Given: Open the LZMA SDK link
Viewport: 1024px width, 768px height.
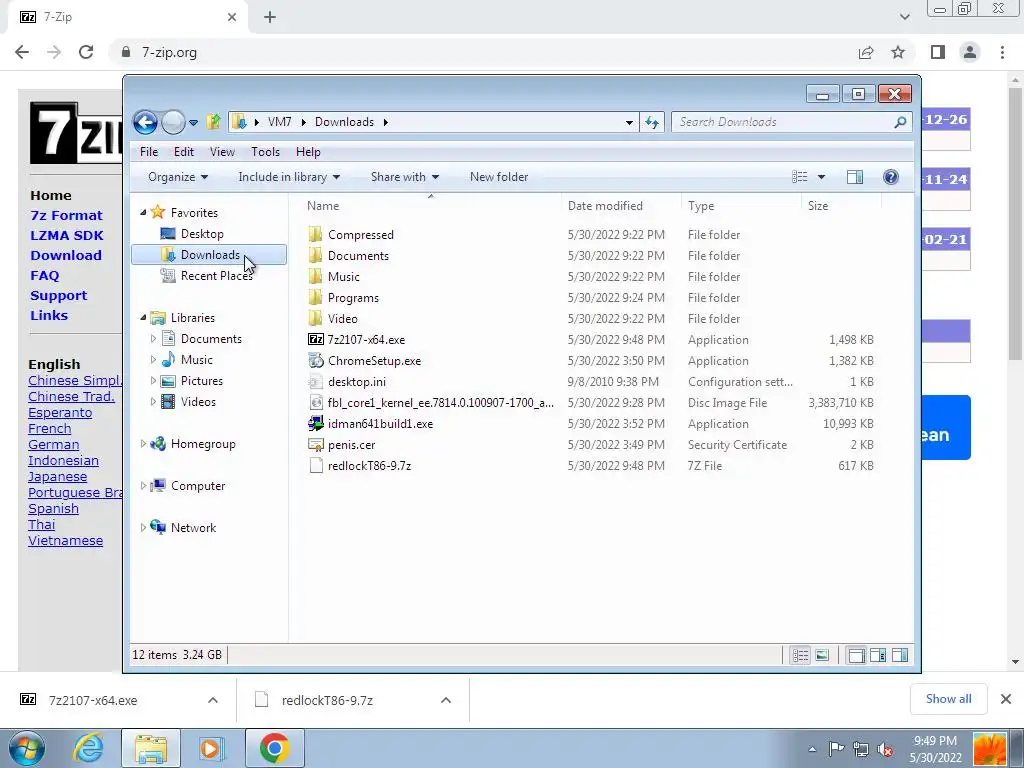Looking at the screenshot, I should (67, 235).
